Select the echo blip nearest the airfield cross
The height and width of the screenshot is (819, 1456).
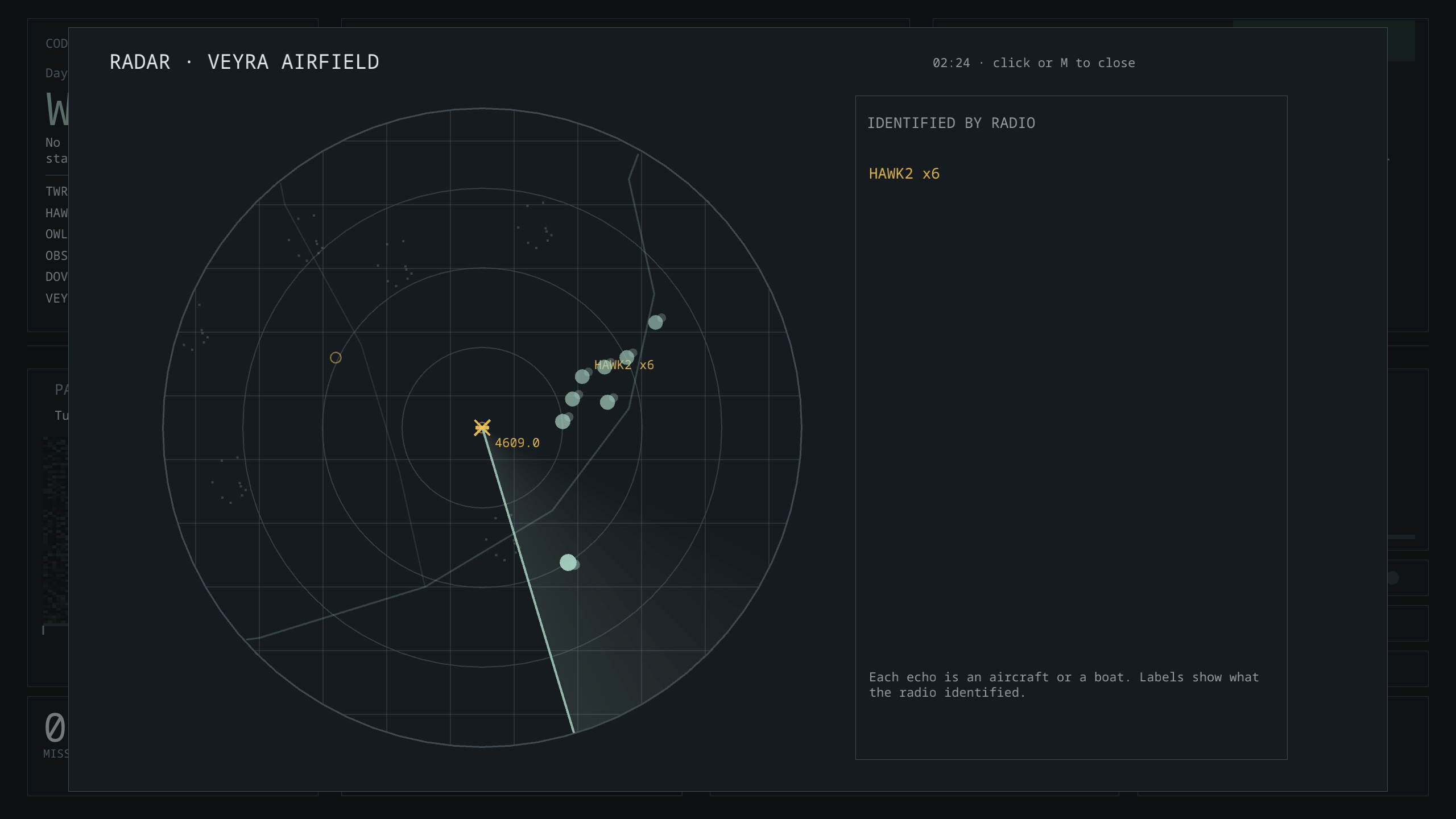pos(563,421)
